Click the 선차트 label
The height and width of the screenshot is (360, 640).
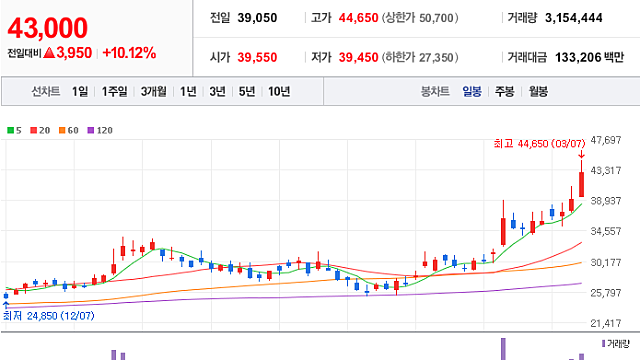pos(46,91)
